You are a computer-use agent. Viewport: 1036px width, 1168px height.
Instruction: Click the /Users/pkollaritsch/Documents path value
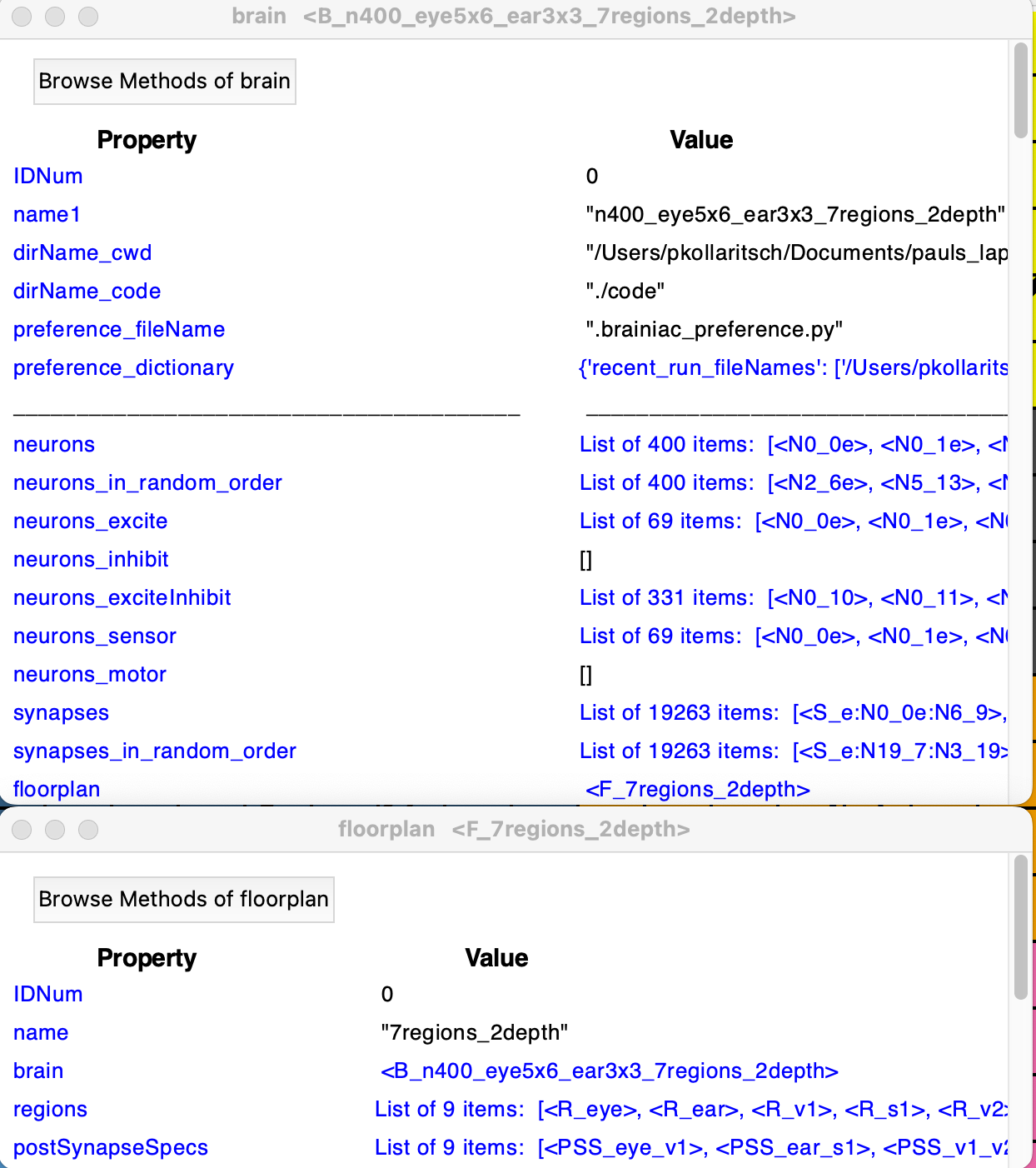(x=796, y=252)
